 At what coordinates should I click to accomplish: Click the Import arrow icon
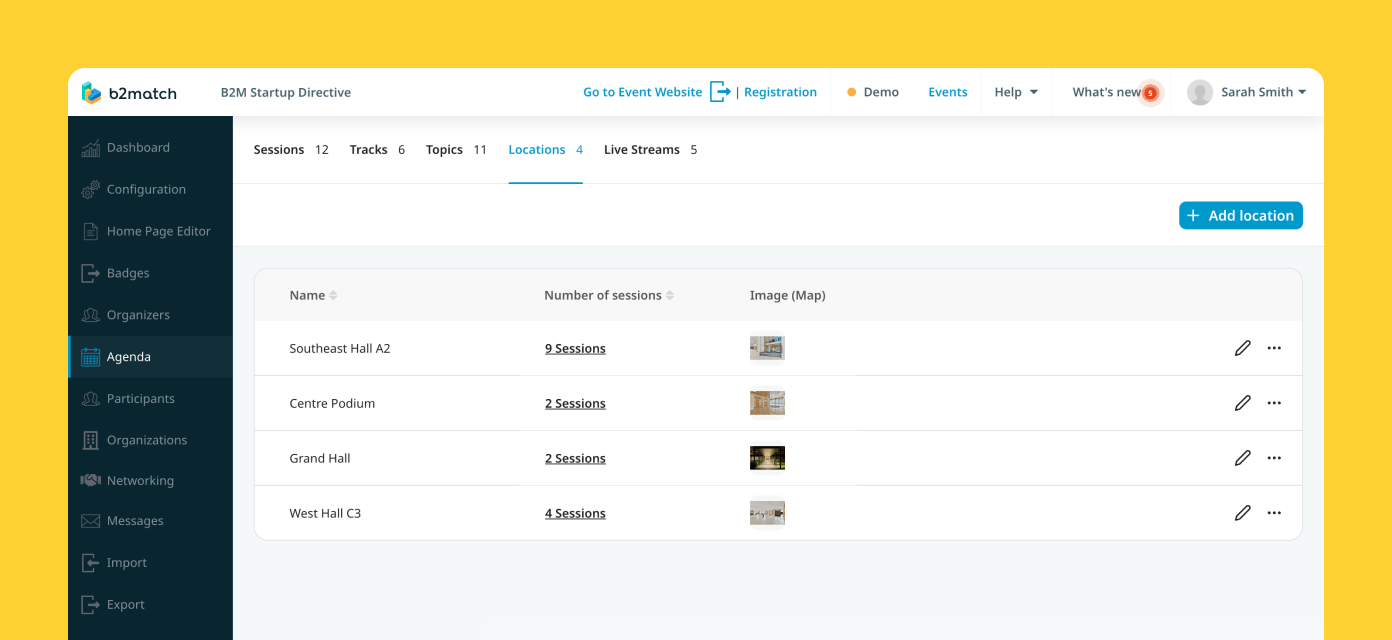(x=90, y=563)
